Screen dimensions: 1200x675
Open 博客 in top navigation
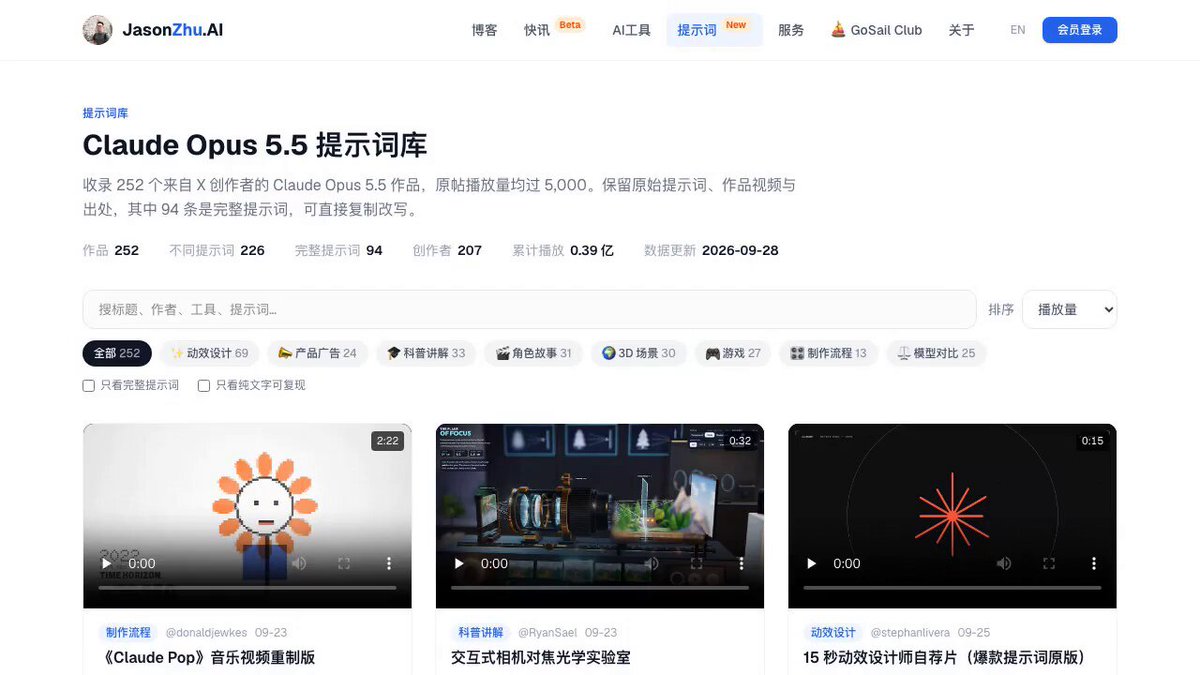click(x=484, y=30)
